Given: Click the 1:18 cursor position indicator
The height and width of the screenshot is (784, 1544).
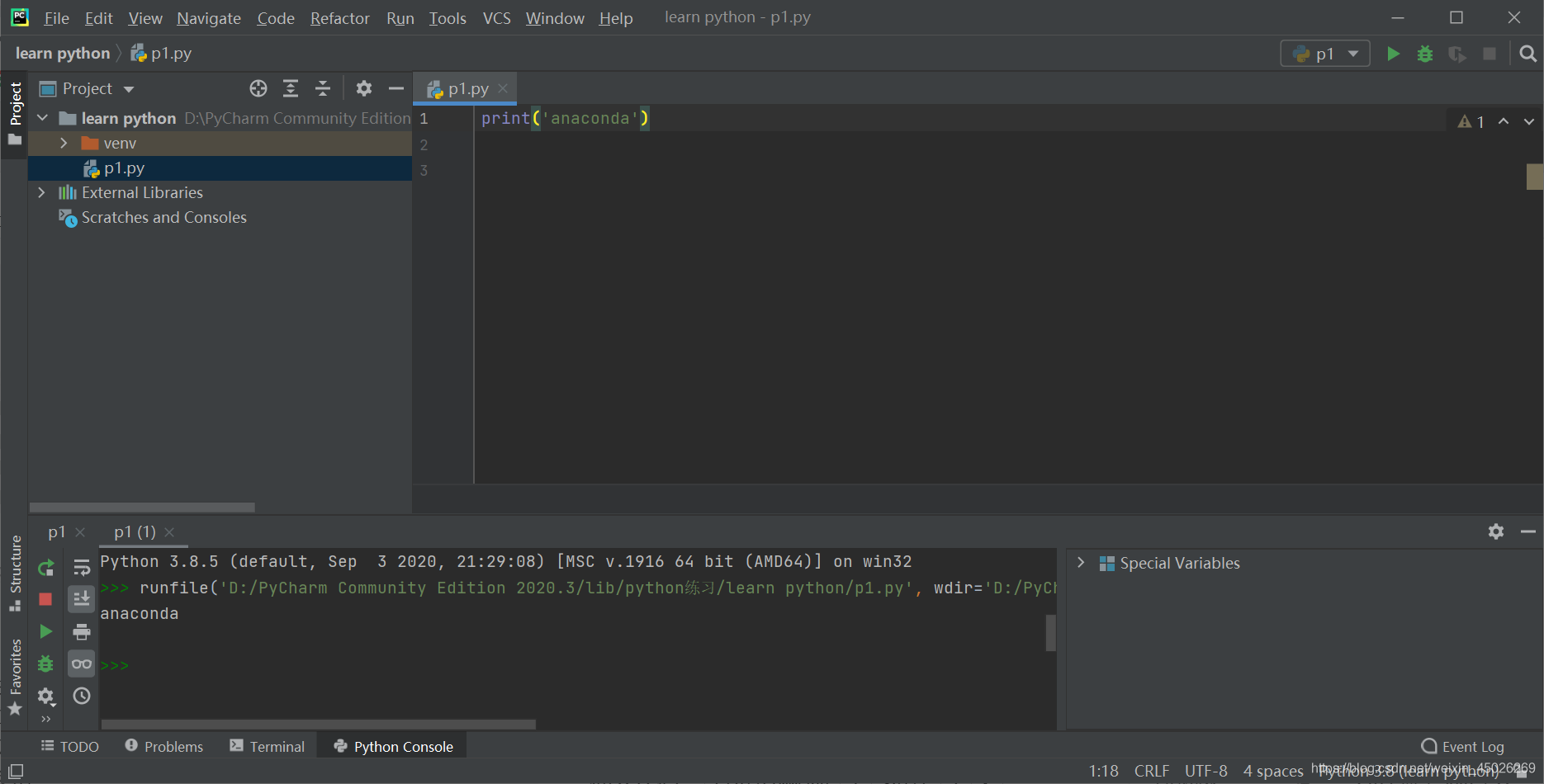Looking at the screenshot, I should point(1103,771).
